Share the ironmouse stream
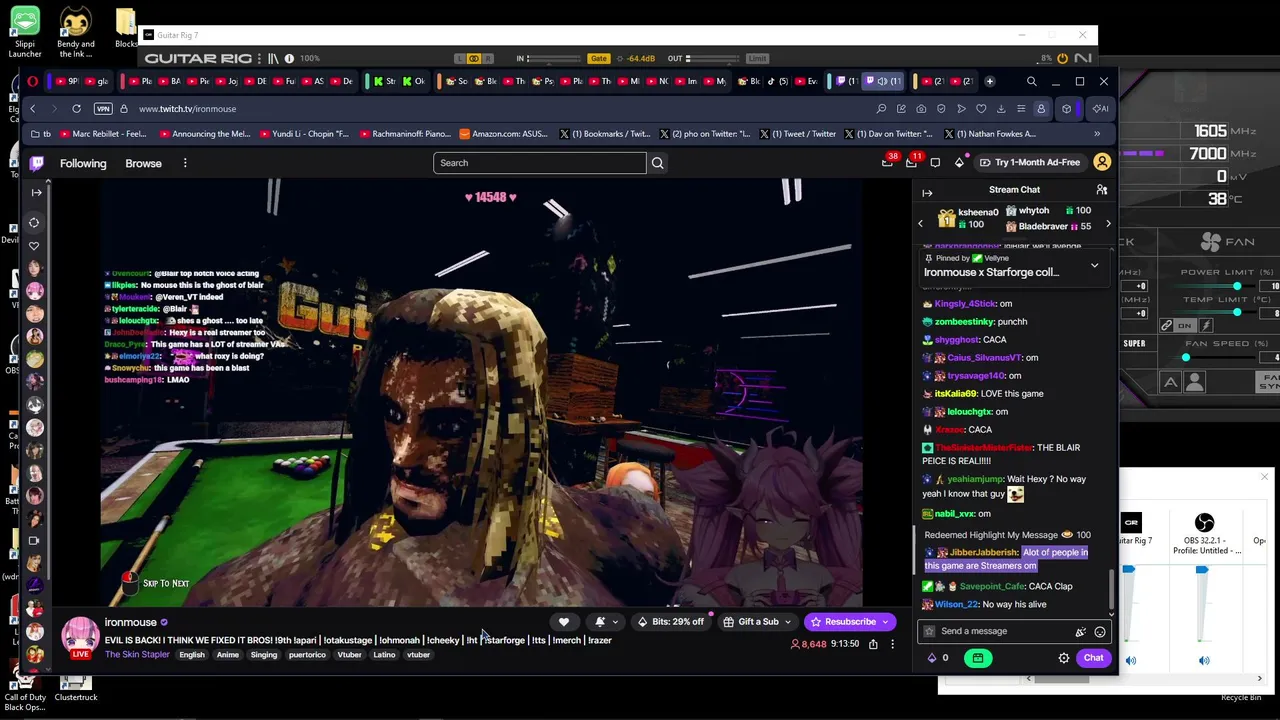 873,644
